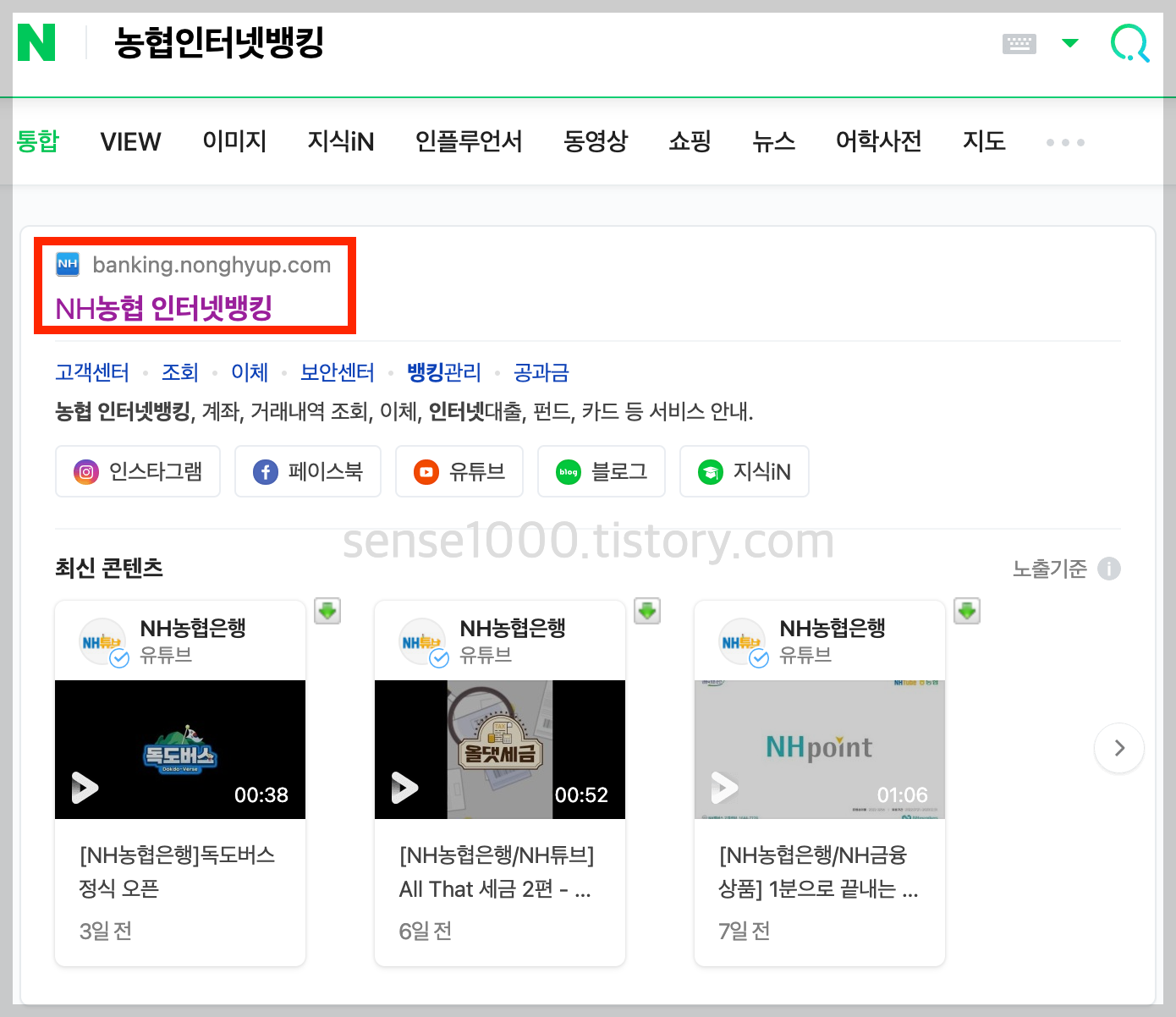Open the NH농협 인터넷뱅킹 link
The width and height of the screenshot is (1176, 1017).
pos(164,310)
